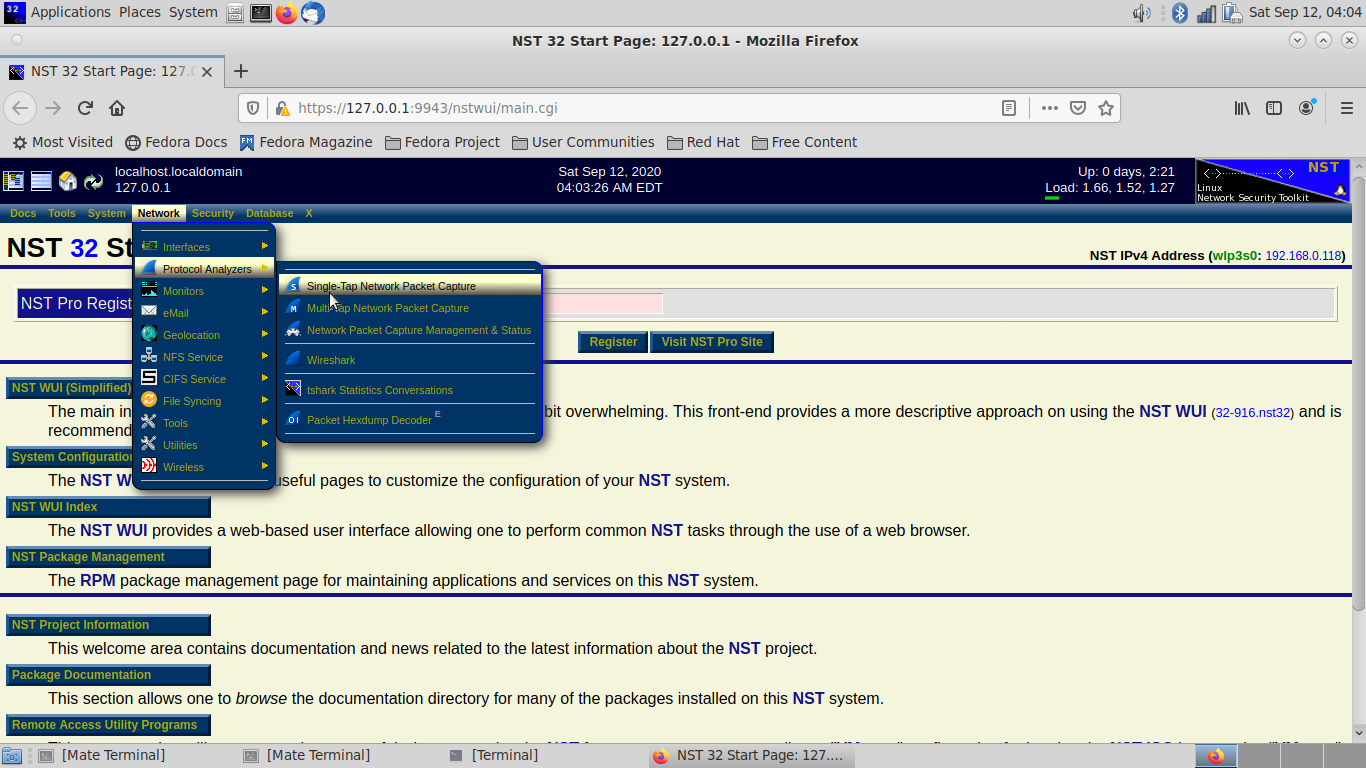Screen dimensions: 1366x768
Task: Launch the Packet Hexdump Decoder
Action: tap(368, 420)
